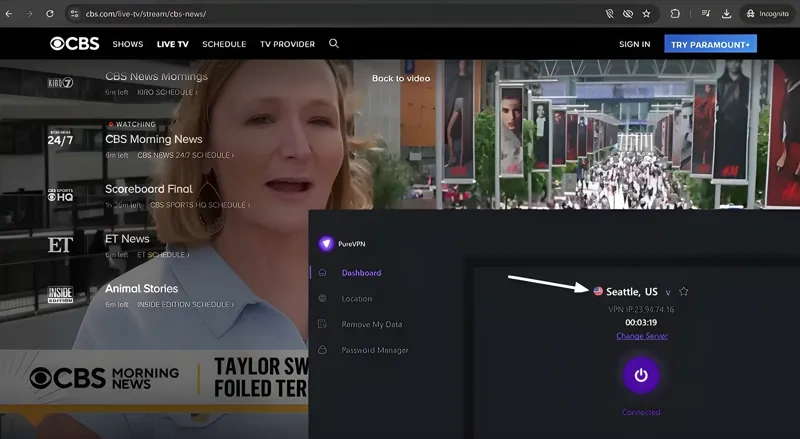Viewport: 800px width, 439px height.
Task: Click the Location globe icon in PureVPN
Action: 322,299
